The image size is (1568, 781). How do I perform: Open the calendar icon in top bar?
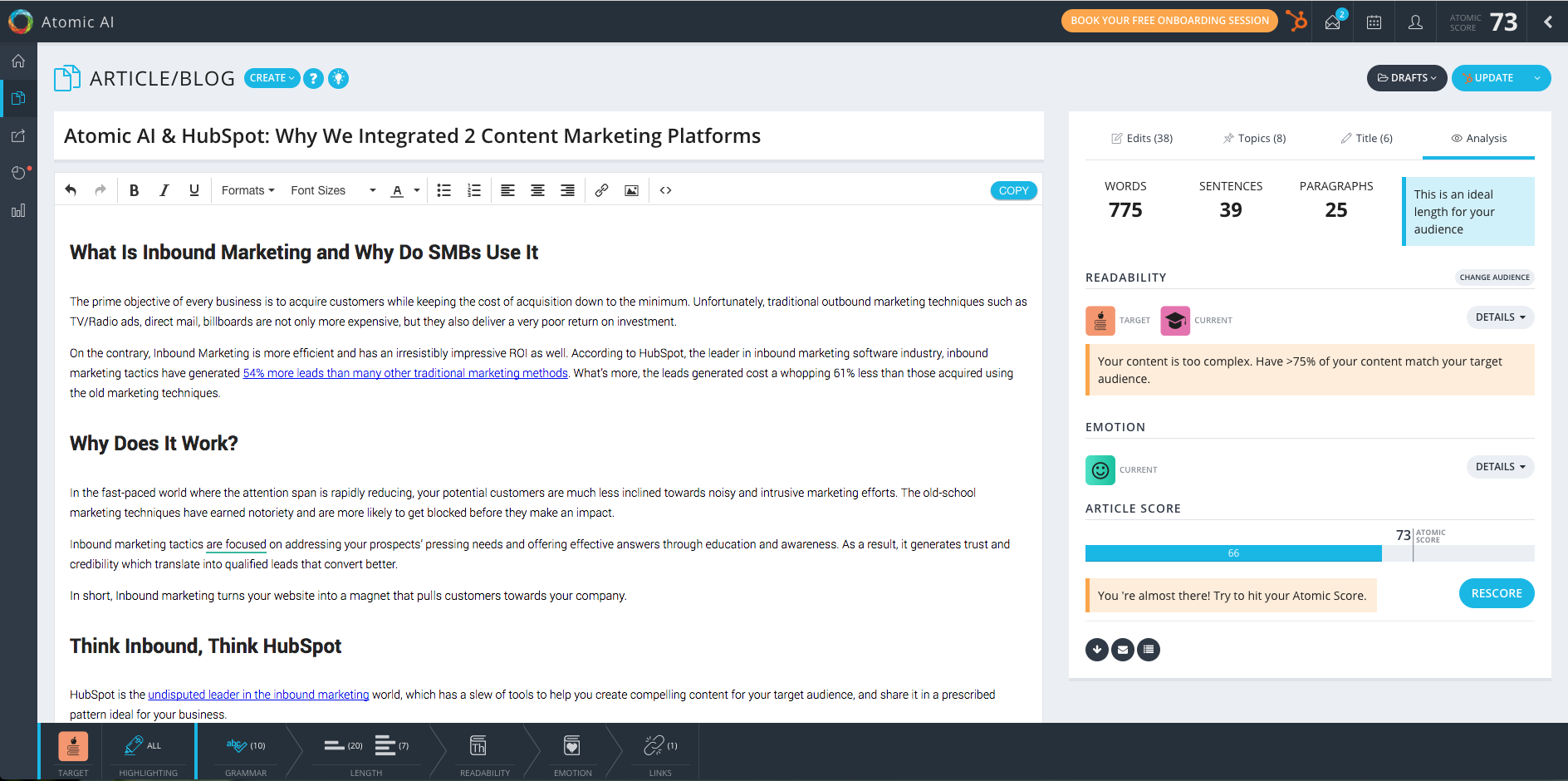click(1374, 22)
